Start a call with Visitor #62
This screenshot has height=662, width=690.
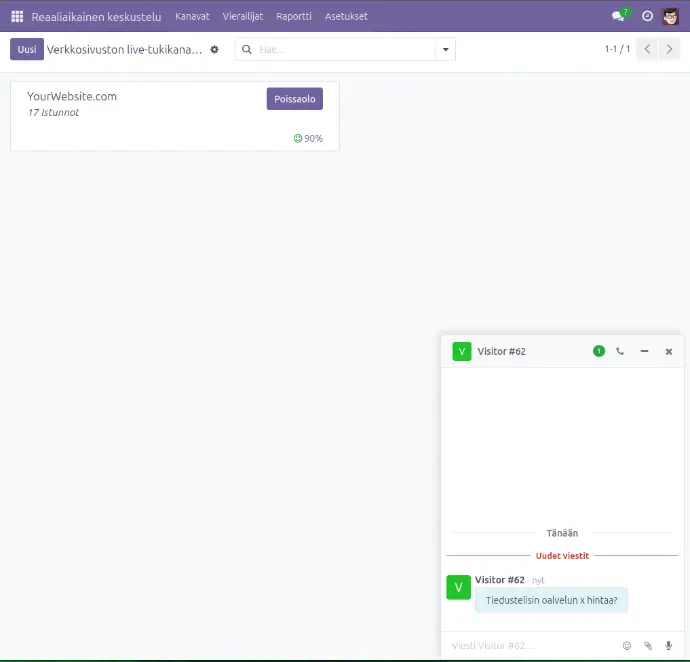click(x=620, y=351)
